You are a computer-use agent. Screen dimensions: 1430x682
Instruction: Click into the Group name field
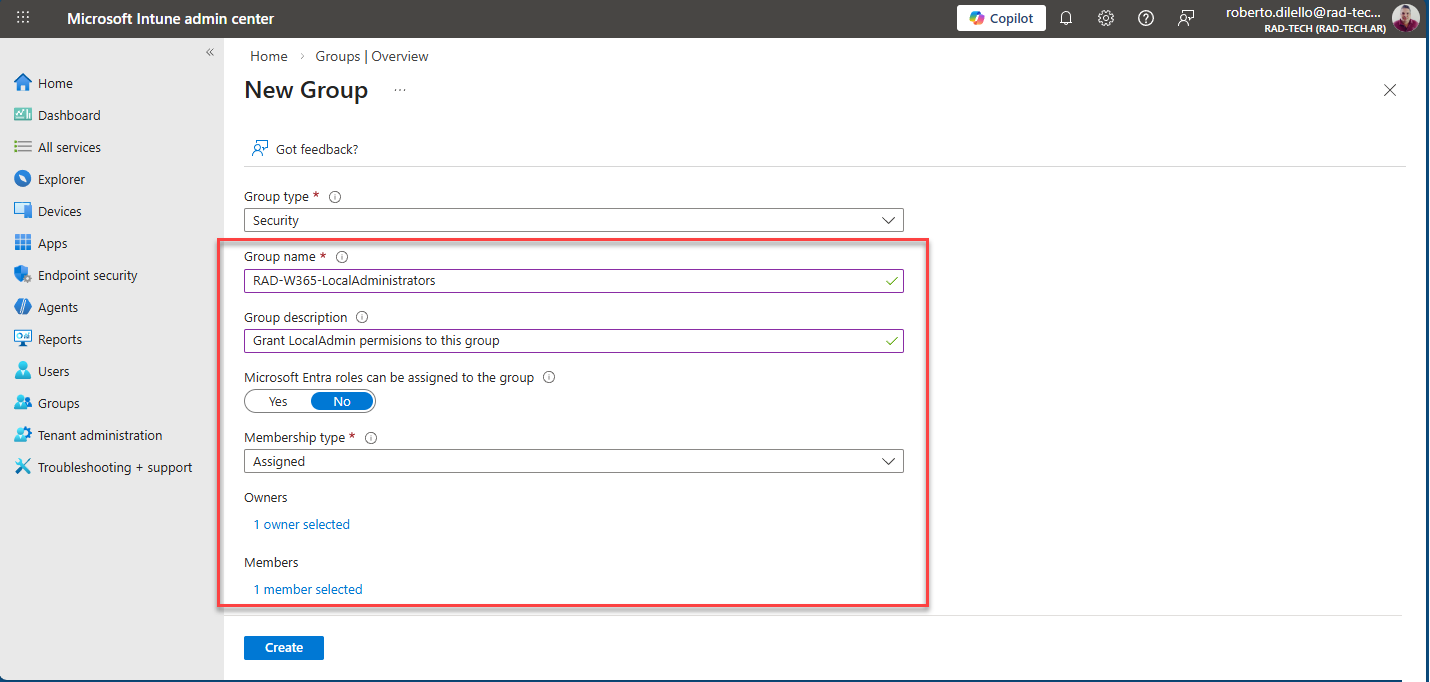click(560, 281)
